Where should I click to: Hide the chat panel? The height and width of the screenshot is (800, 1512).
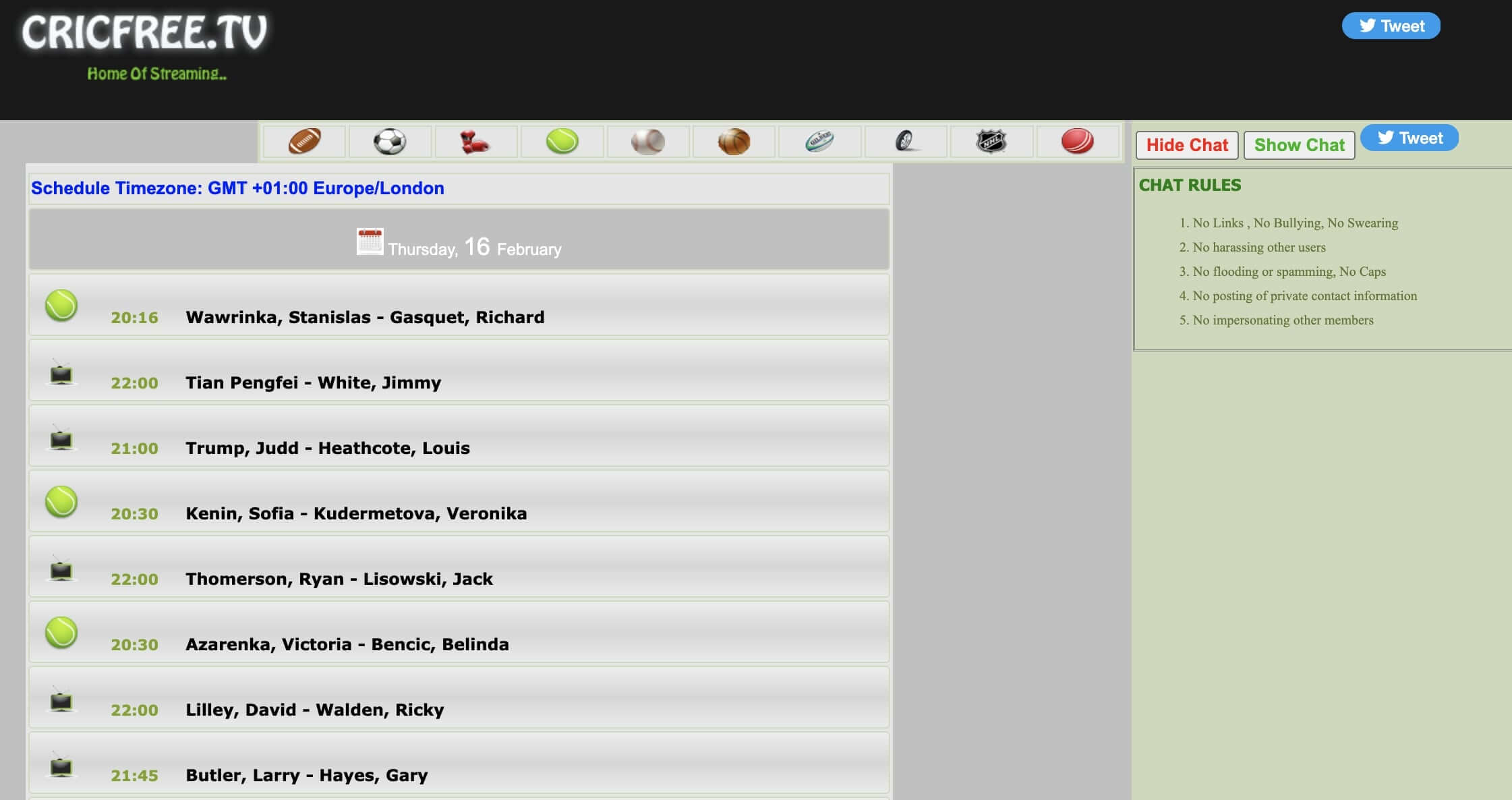(x=1187, y=145)
